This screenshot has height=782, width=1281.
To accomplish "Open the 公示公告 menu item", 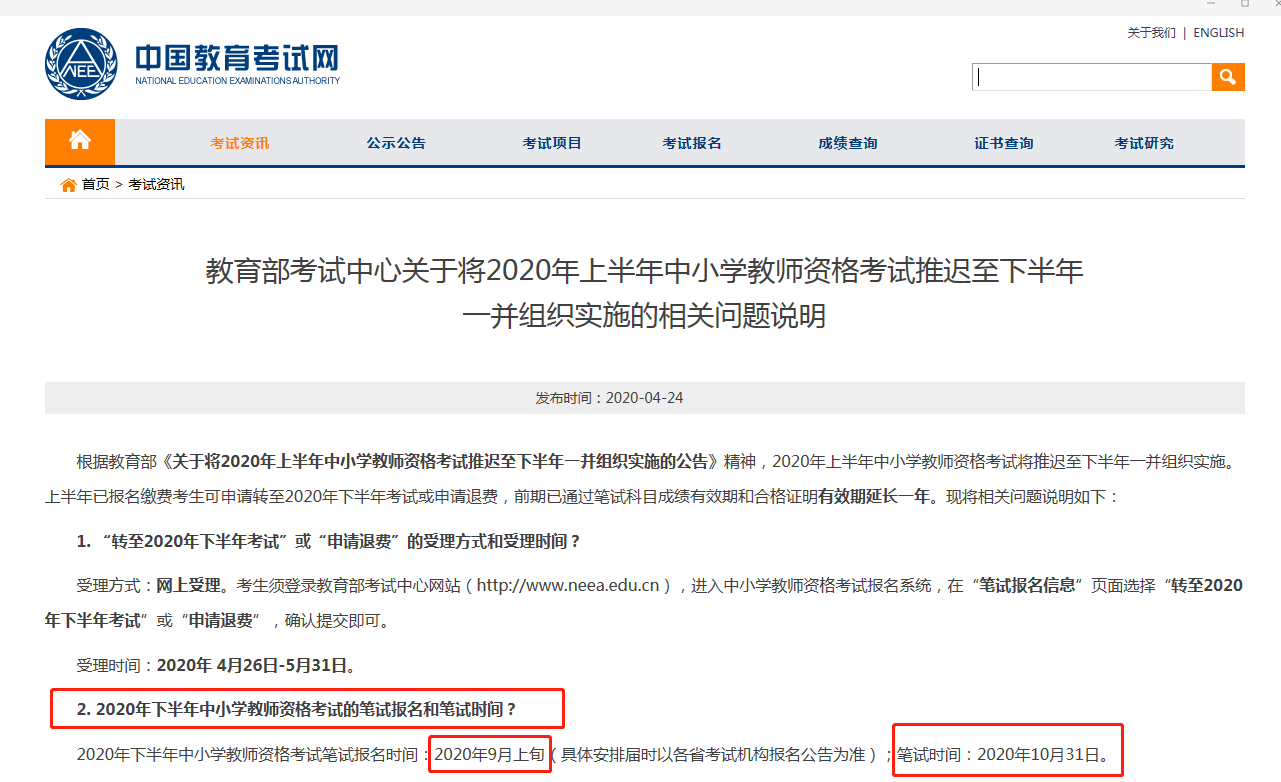I will point(396,143).
